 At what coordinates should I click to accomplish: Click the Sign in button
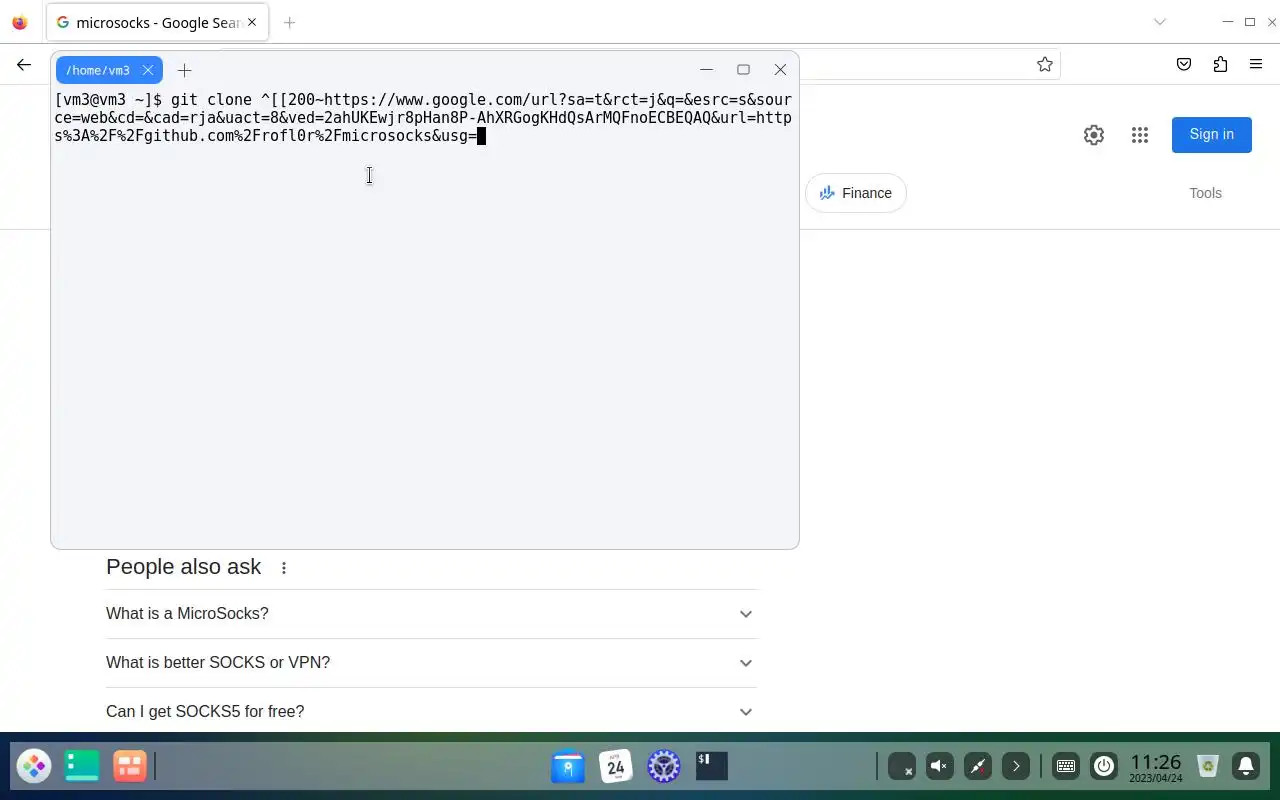coord(1212,134)
